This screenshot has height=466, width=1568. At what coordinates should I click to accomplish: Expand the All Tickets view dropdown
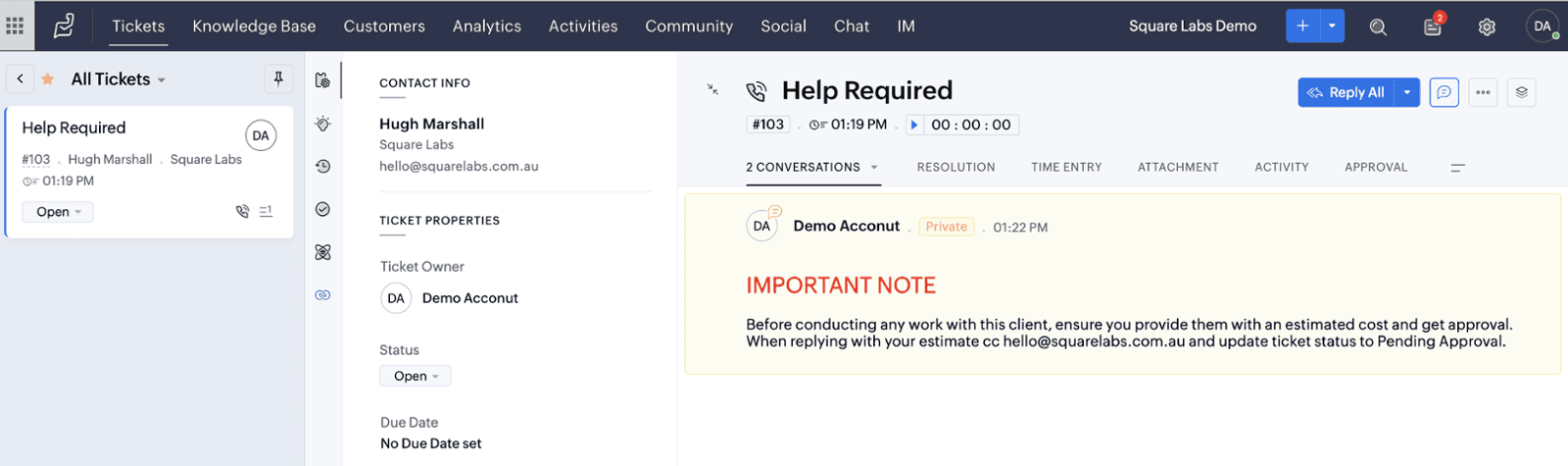[162, 80]
